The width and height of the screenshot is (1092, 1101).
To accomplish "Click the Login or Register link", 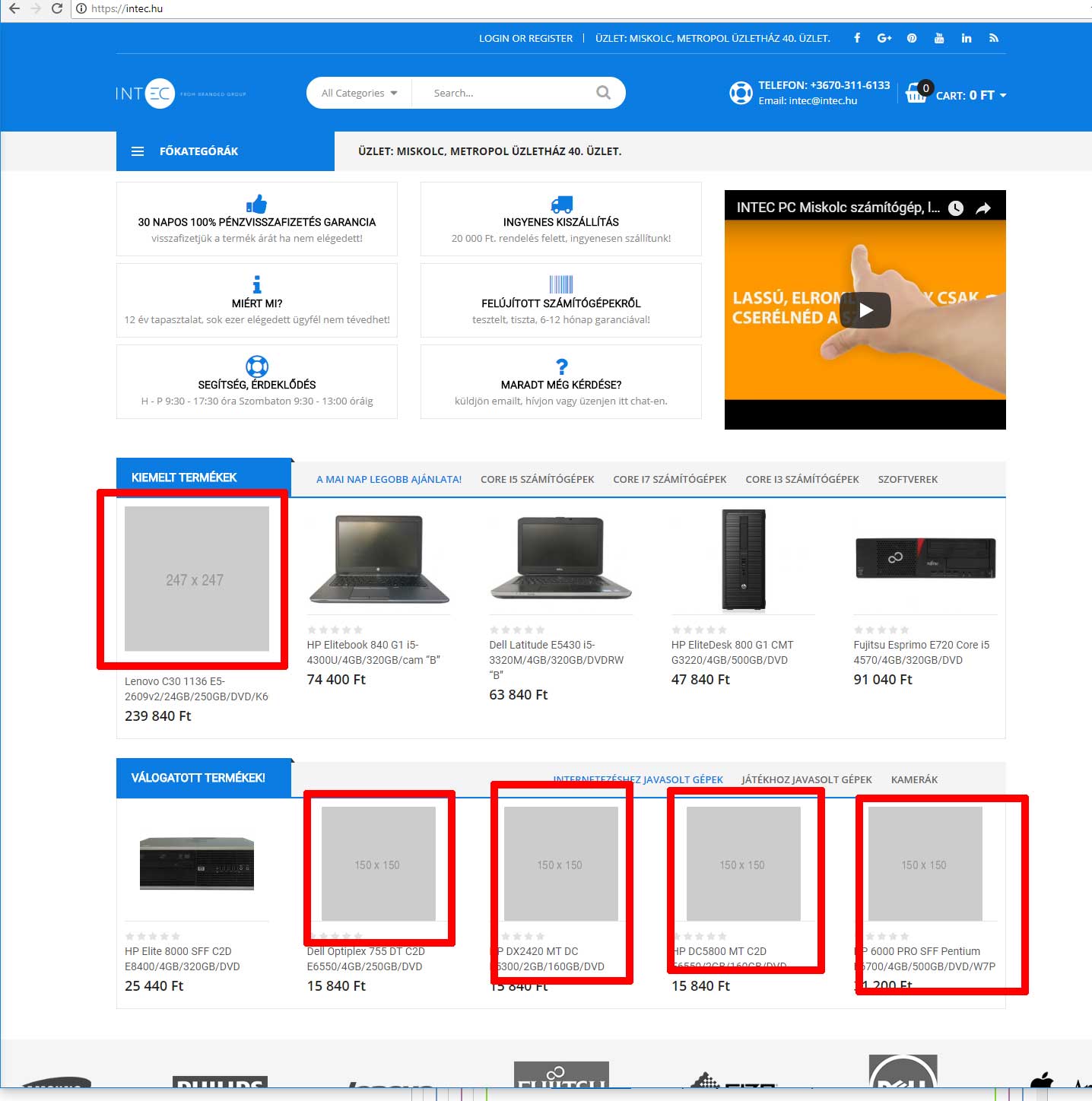I will pos(525,38).
